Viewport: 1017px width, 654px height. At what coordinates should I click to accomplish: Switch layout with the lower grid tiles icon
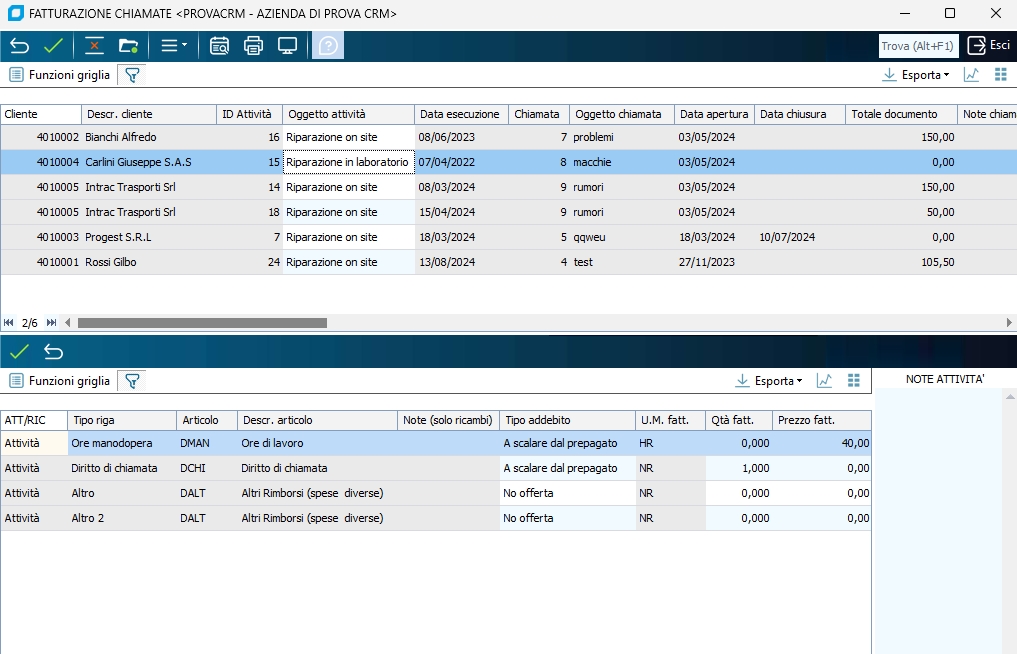tap(853, 381)
